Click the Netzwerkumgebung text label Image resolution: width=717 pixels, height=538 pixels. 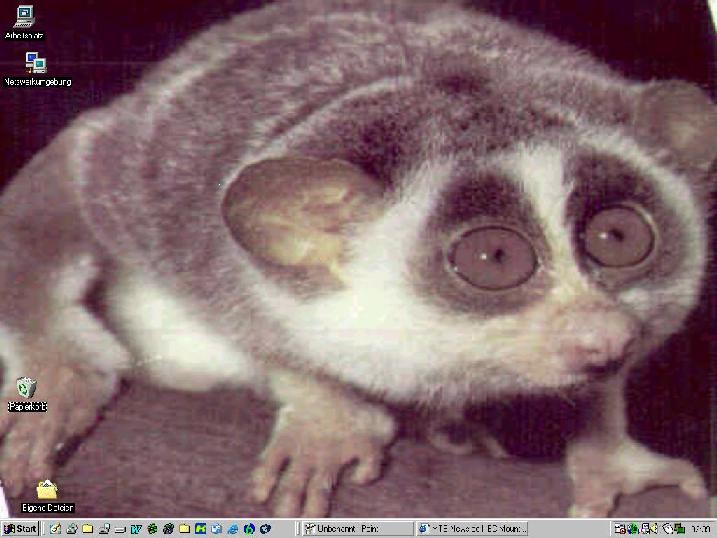(37, 82)
